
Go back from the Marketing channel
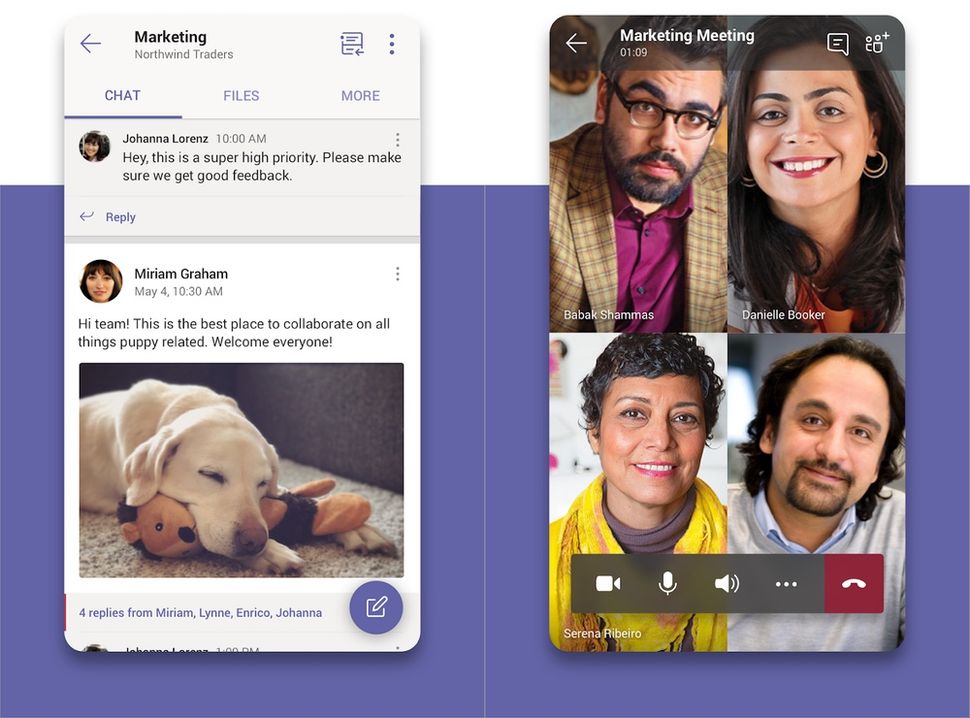click(89, 43)
